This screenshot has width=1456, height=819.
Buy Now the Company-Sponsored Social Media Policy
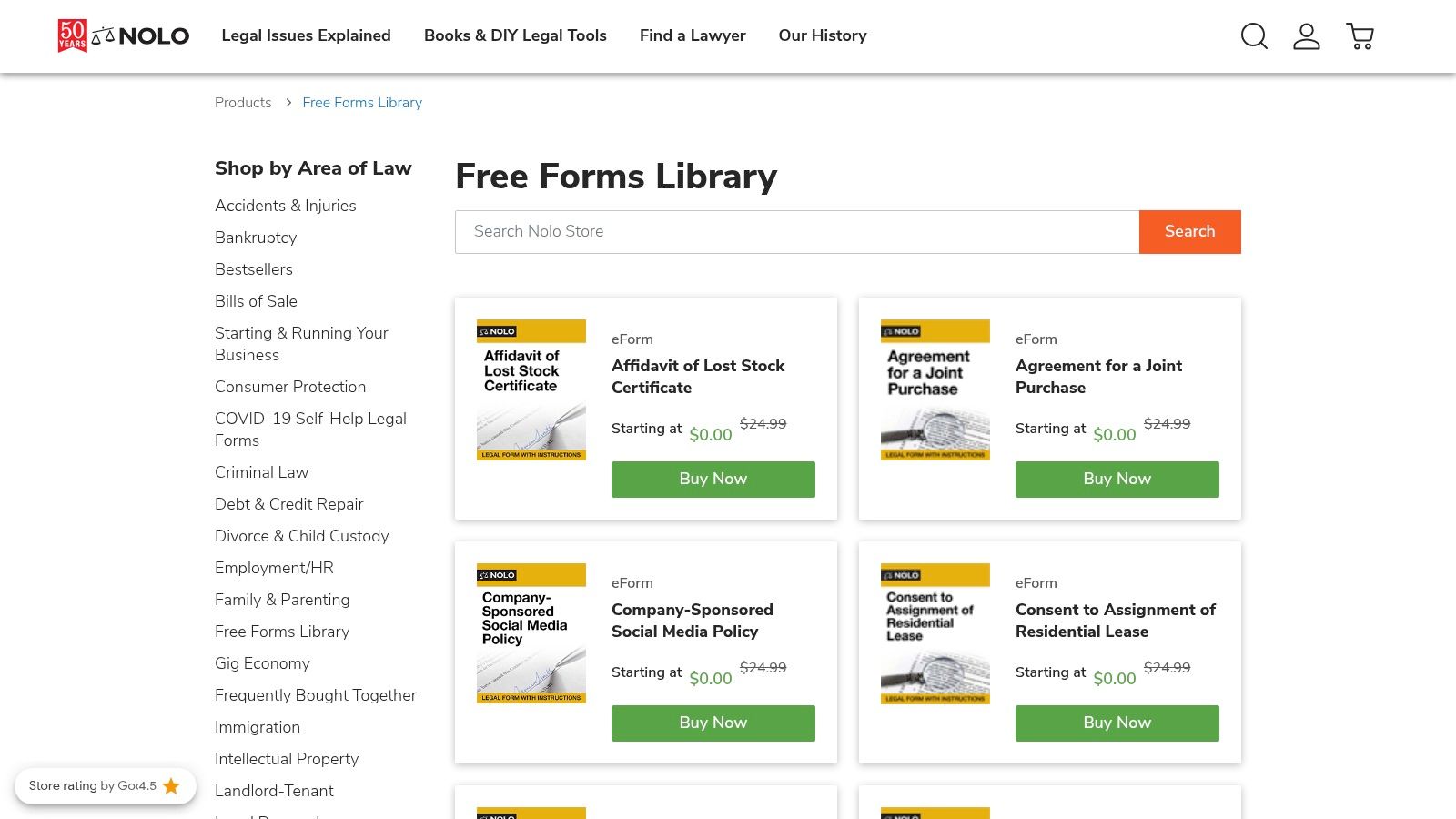click(x=713, y=723)
